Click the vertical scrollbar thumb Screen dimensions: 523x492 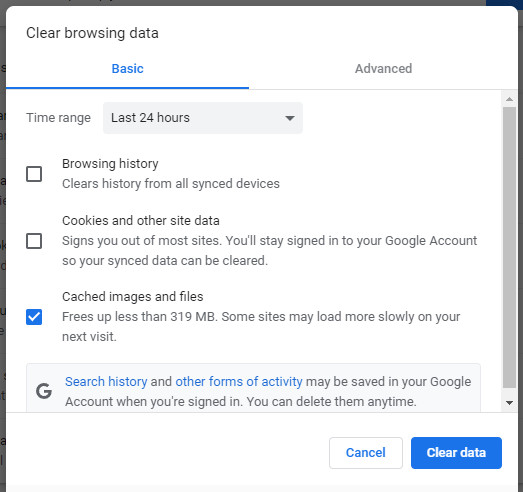[509, 248]
